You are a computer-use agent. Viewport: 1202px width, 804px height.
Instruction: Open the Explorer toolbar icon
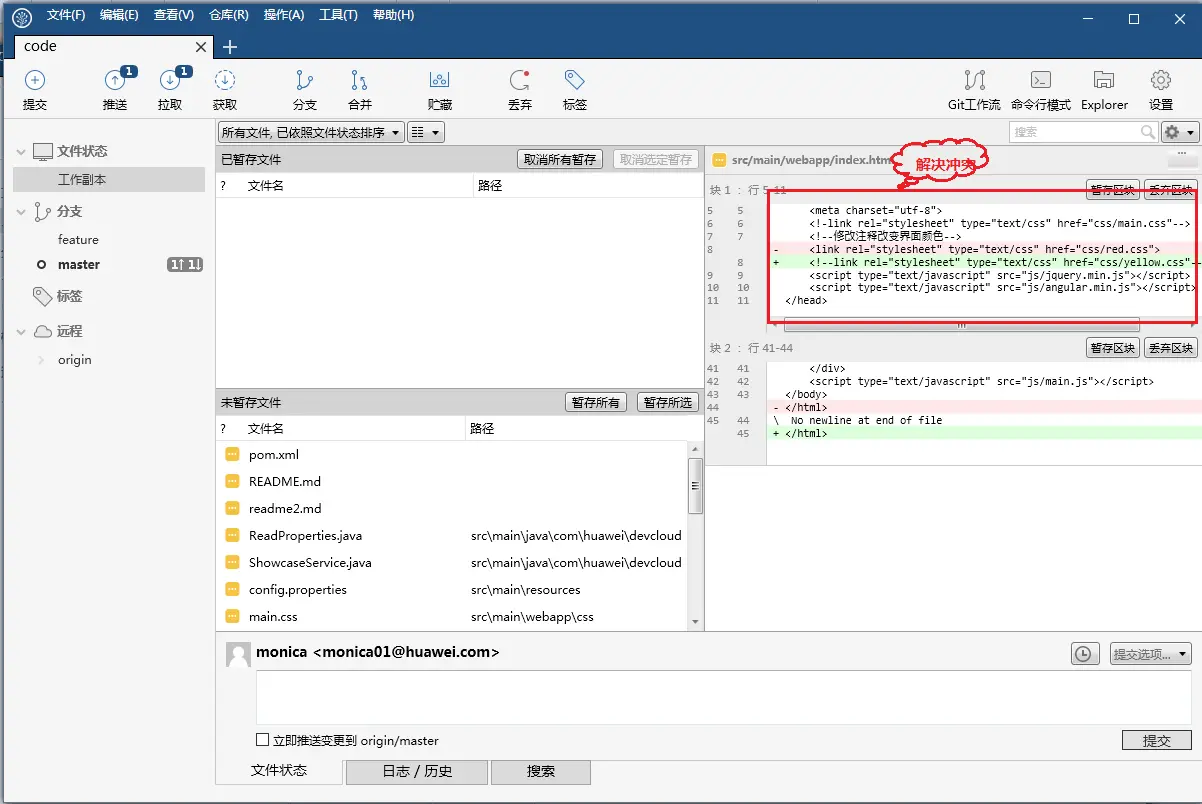pos(1104,81)
